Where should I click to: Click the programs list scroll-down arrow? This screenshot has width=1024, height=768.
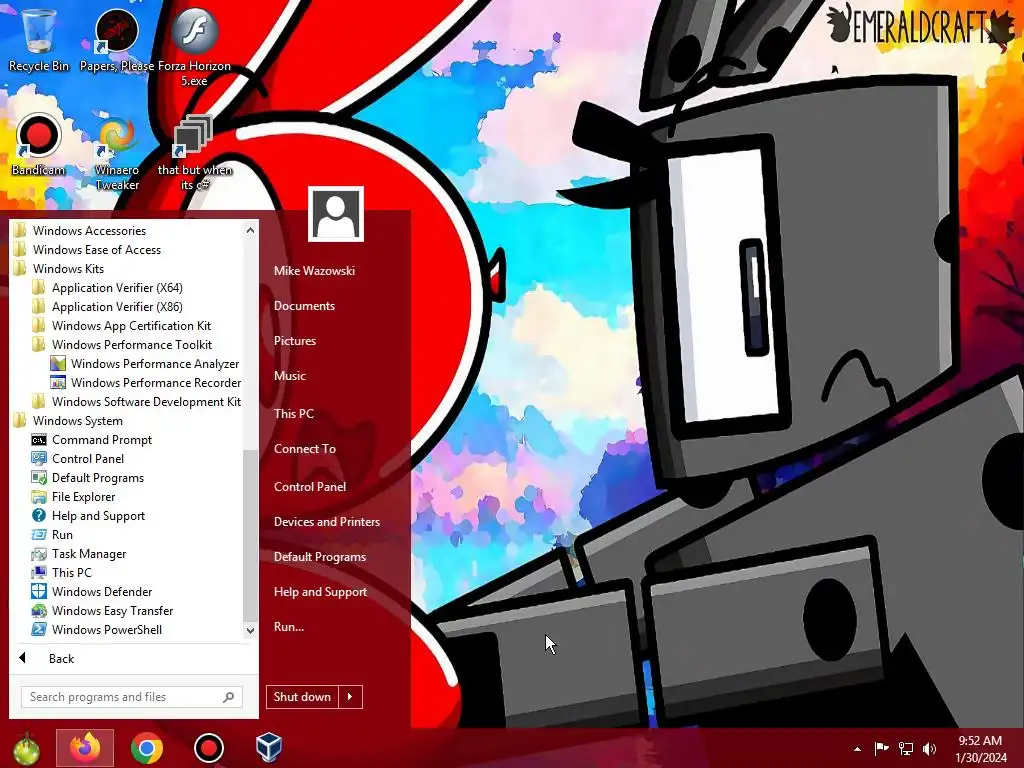click(250, 630)
